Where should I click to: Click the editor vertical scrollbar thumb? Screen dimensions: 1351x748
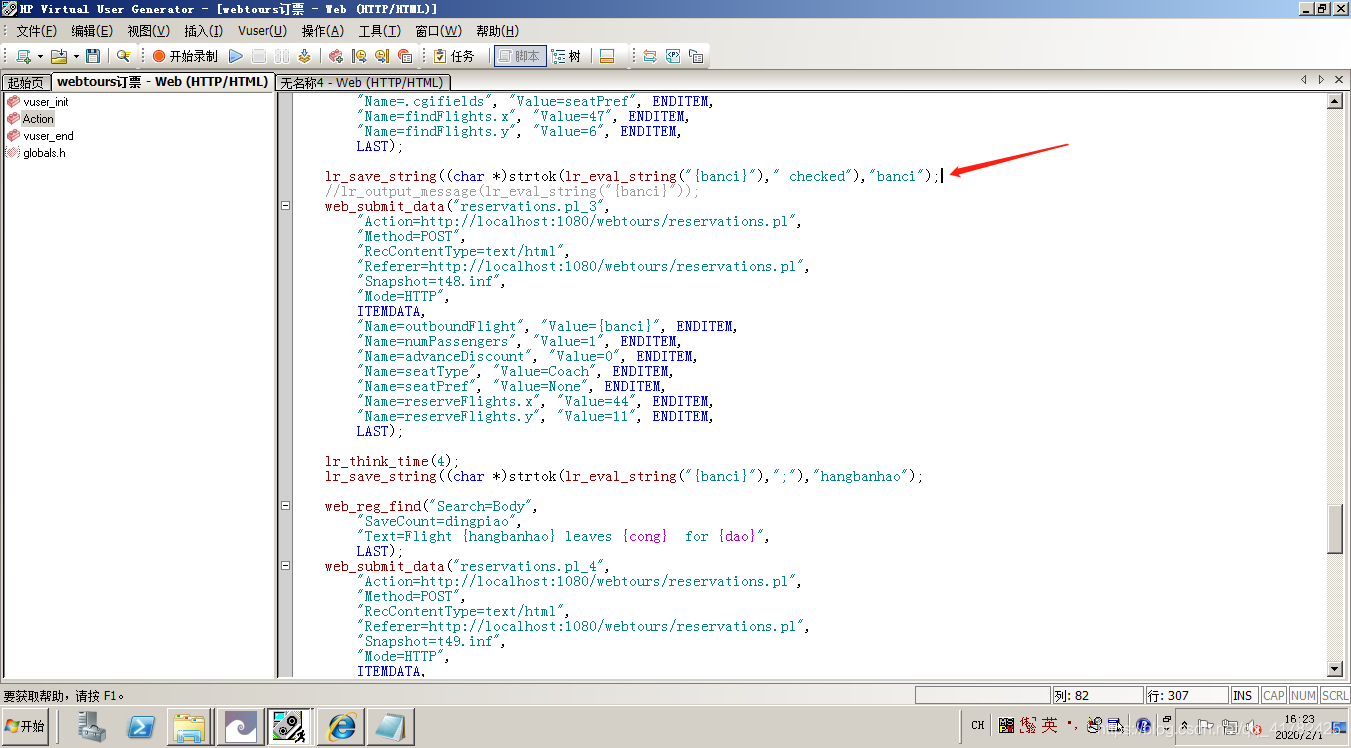coord(1334,529)
